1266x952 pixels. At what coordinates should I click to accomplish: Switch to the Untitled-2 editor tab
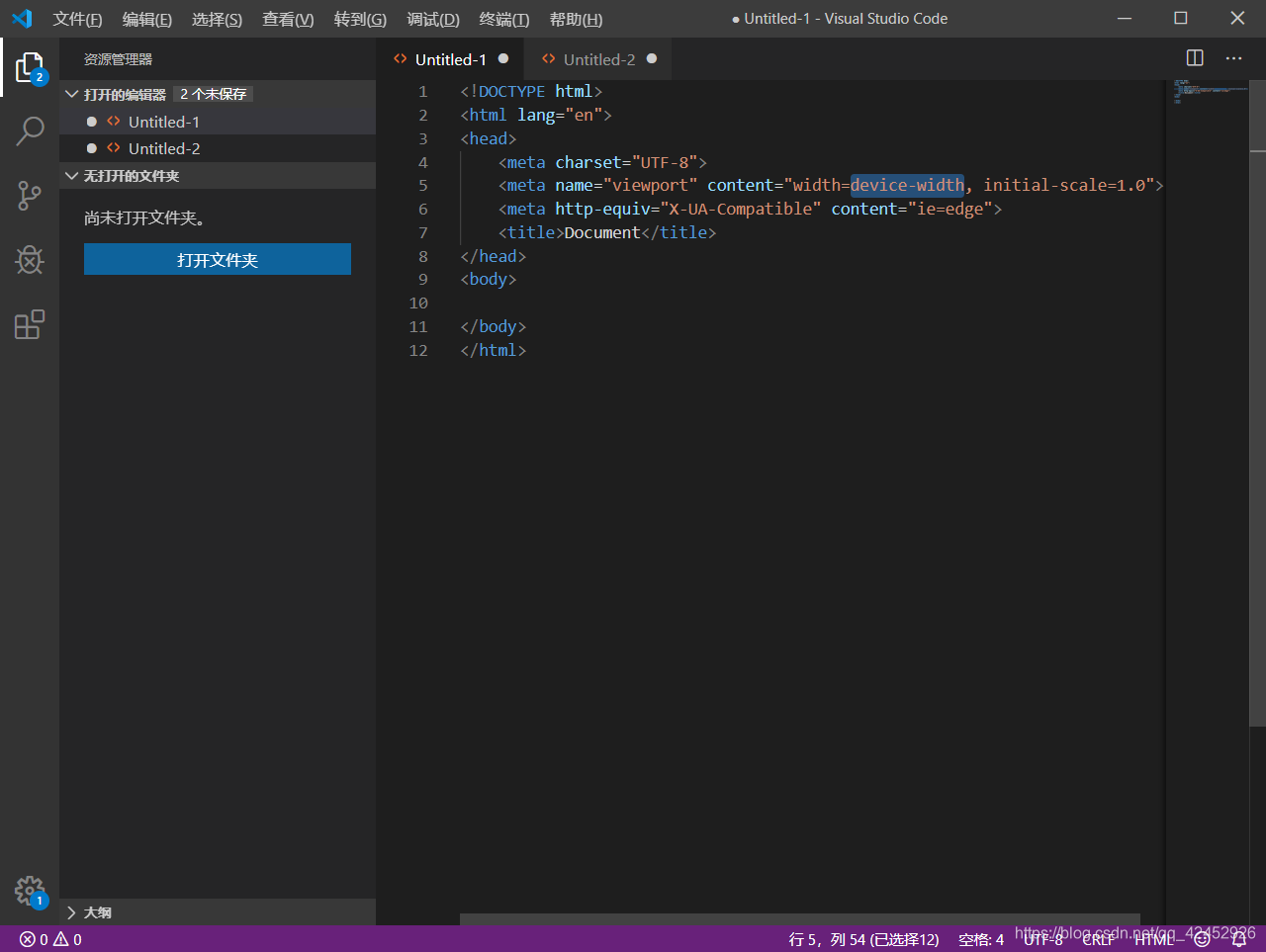tap(598, 59)
